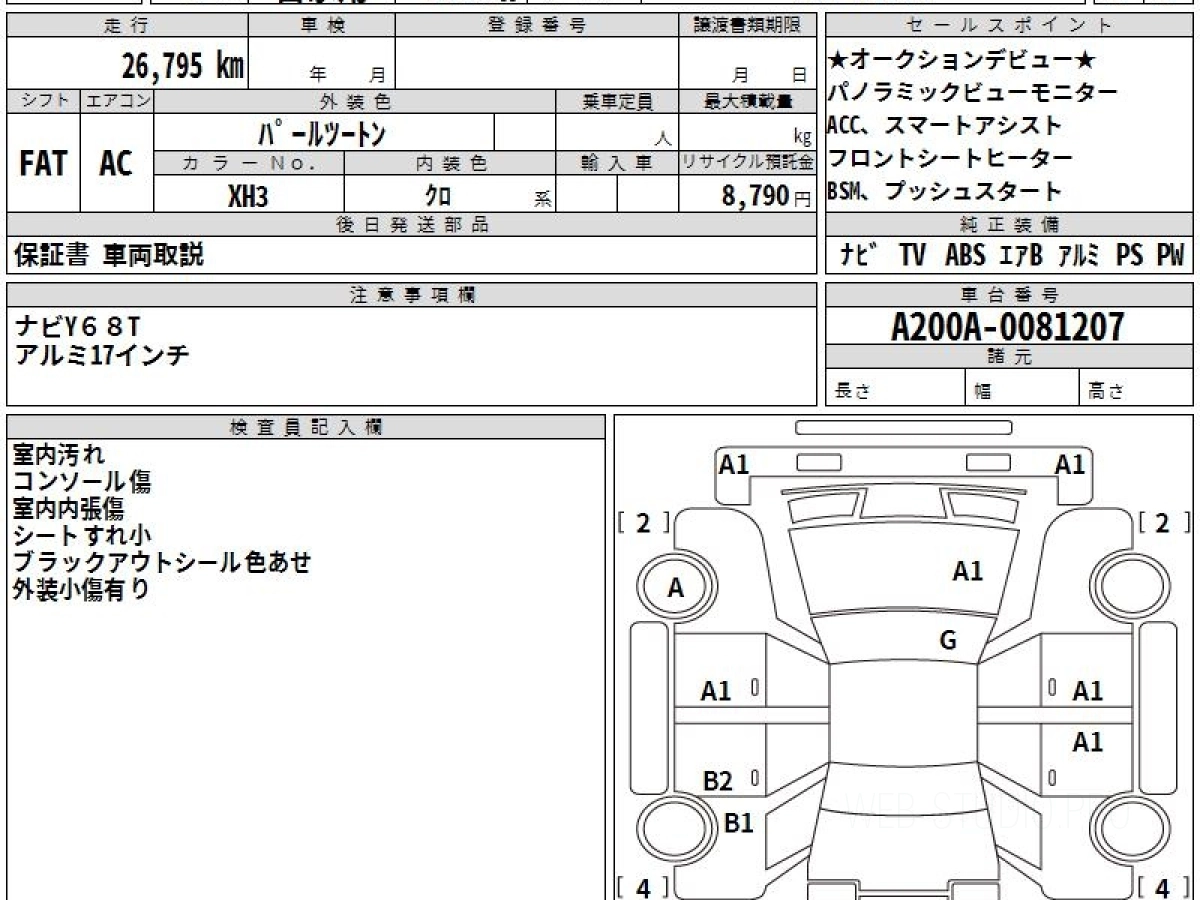This screenshot has height=900, width=1200.
Task: Select the 外装小傷有り inspector note
Action: pos(81,590)
